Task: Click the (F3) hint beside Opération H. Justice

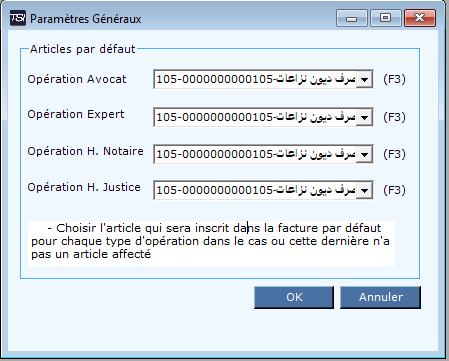Action: [x=394, y=190]
